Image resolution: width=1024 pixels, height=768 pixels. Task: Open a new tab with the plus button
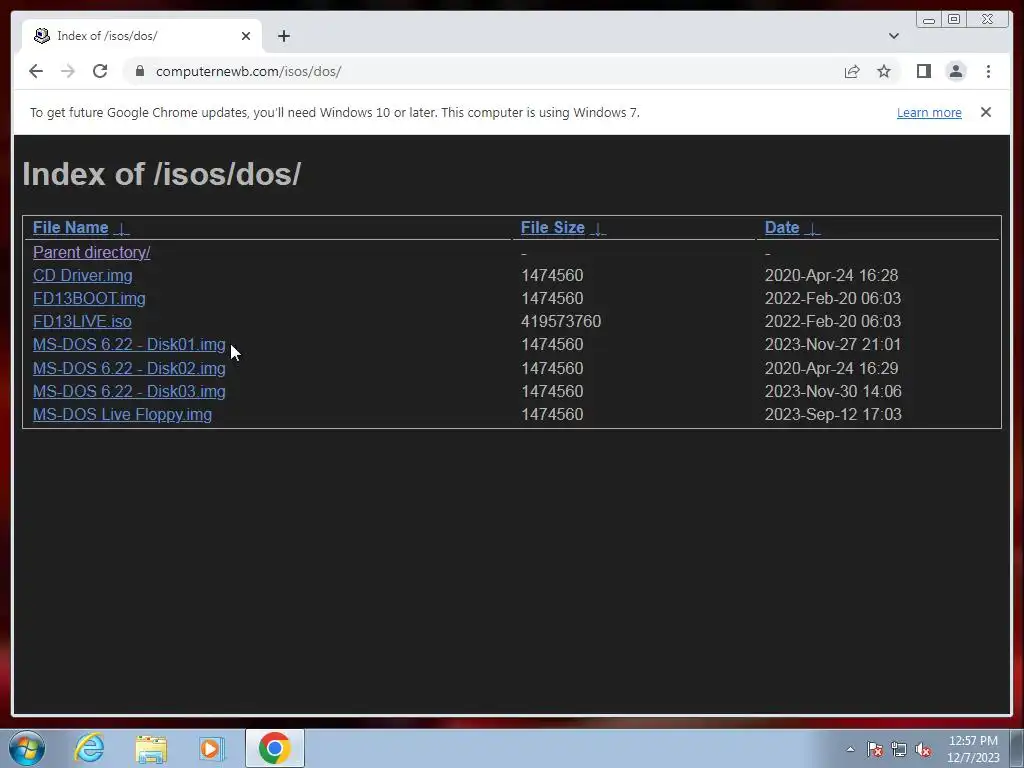[x=283, y=36]
